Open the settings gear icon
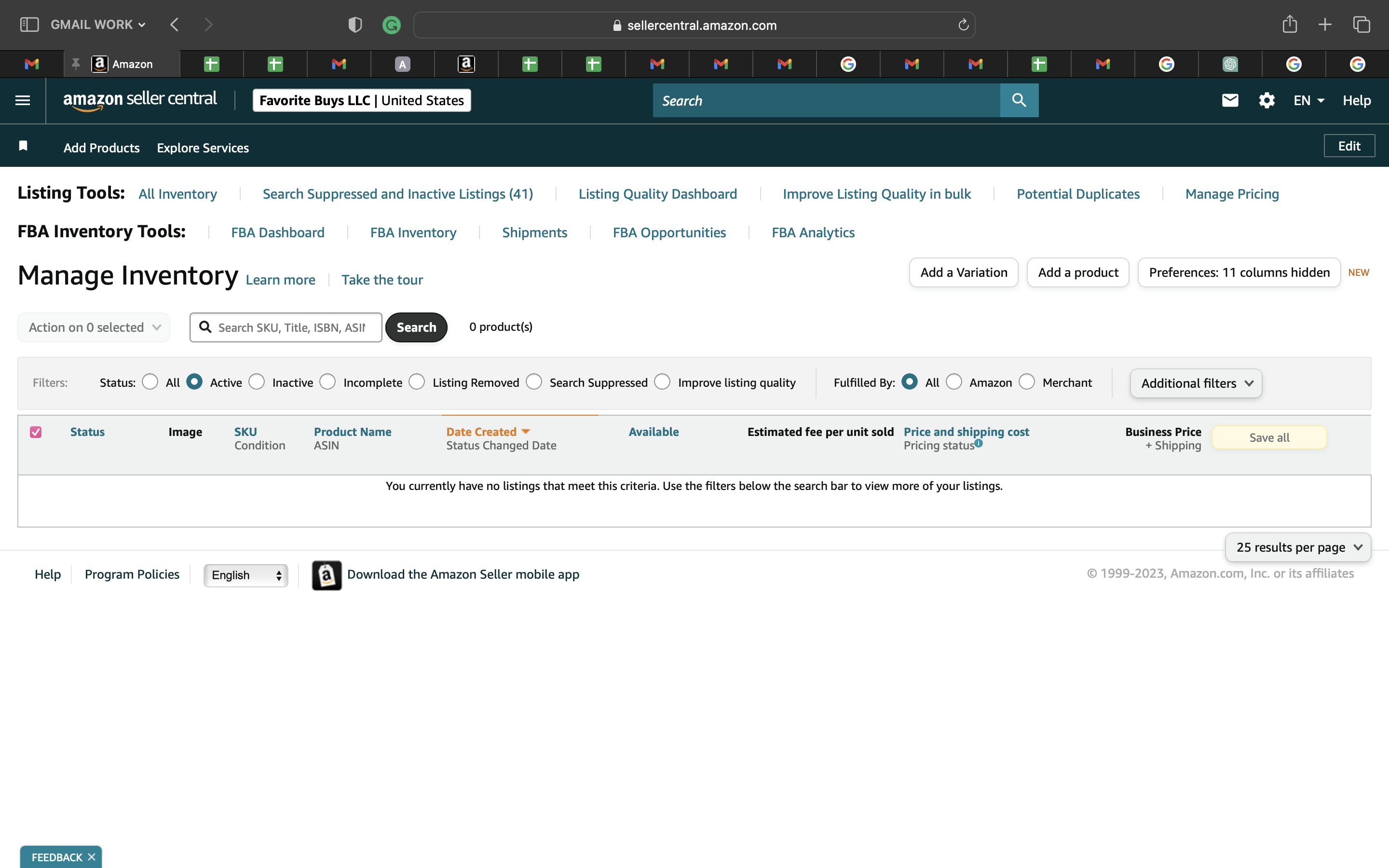The height and width of the screenshot is (868, 1389). pyautogui.click(x=1267, y=100)
